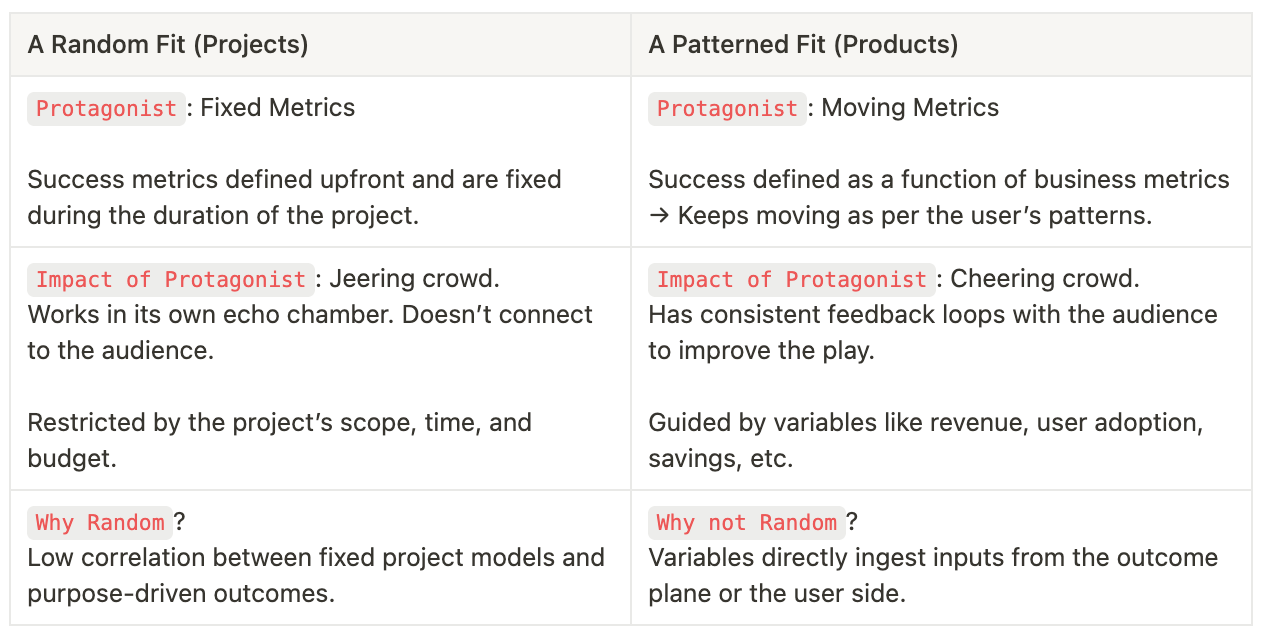Click the text 'Fixed Metrics'
Screen dimensions: 1268x638
point(278,108)
